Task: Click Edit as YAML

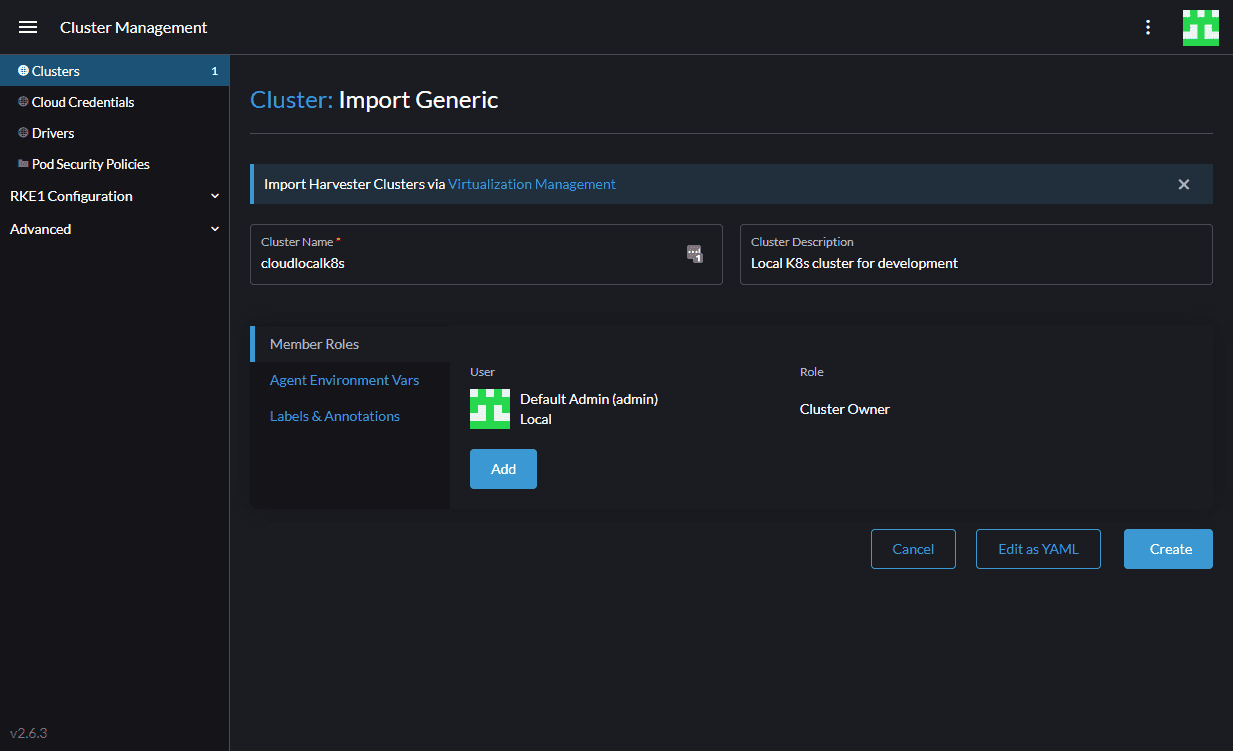Action: pyautogui.click(x=1038, y=548)
